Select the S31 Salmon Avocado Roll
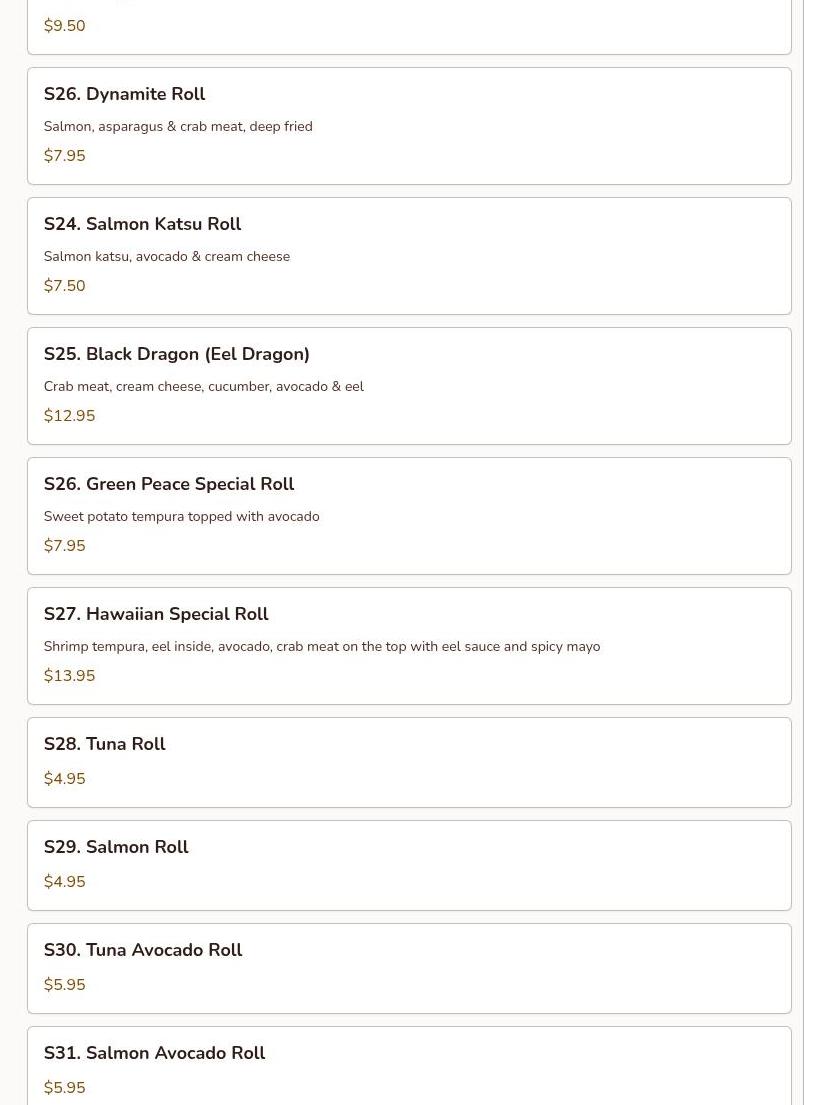 [x=154, y=1053]
